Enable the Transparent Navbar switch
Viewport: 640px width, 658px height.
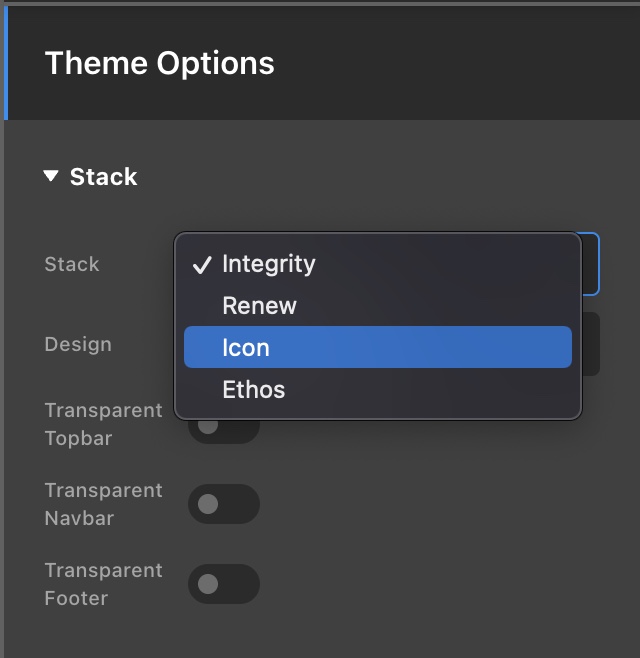click(223, 504)
